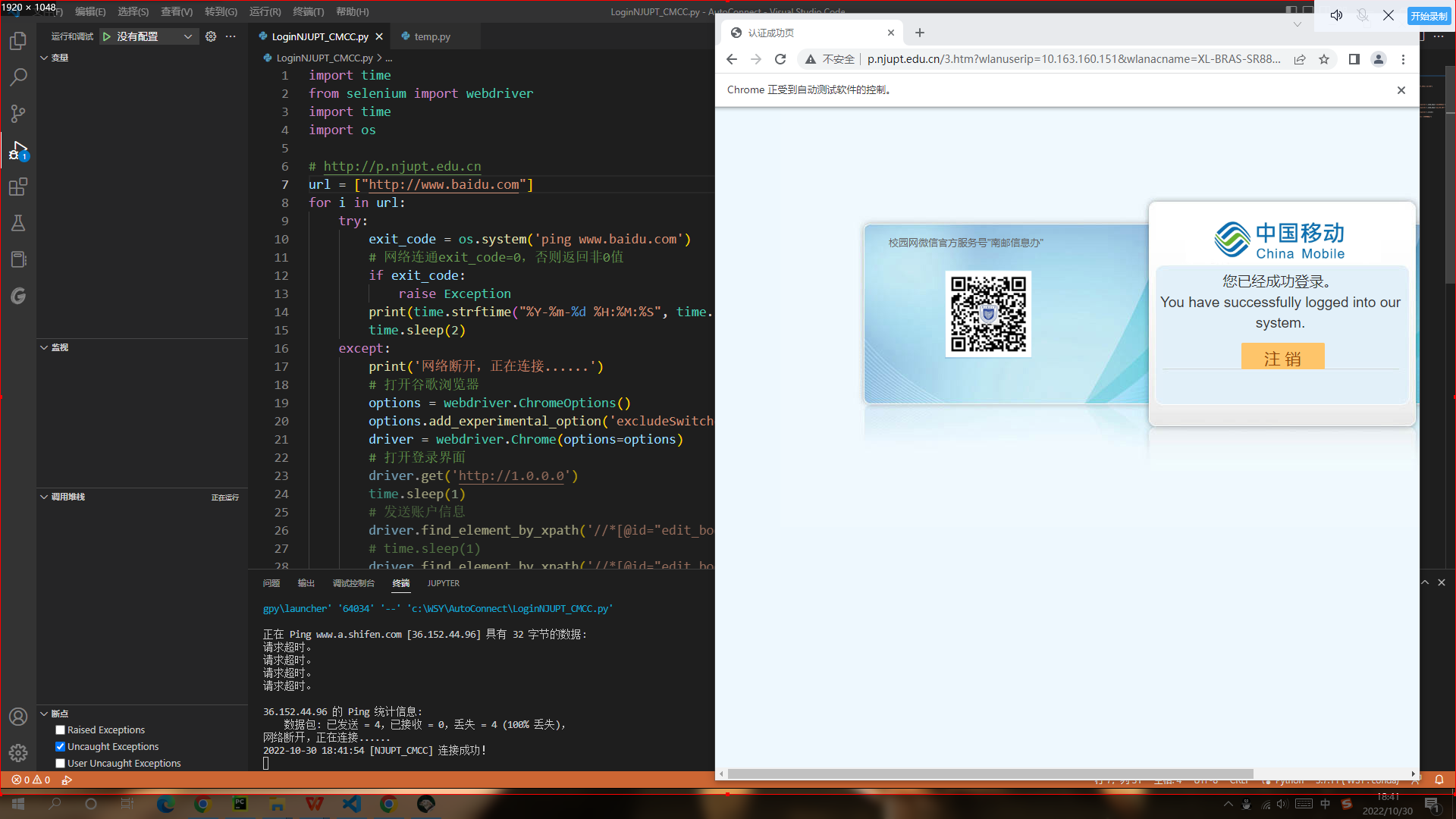Image resolution: width=1456 pixels, height=819 pixels.
Task: Open the debug configuration dropdown
Action: tap(187, 36)
